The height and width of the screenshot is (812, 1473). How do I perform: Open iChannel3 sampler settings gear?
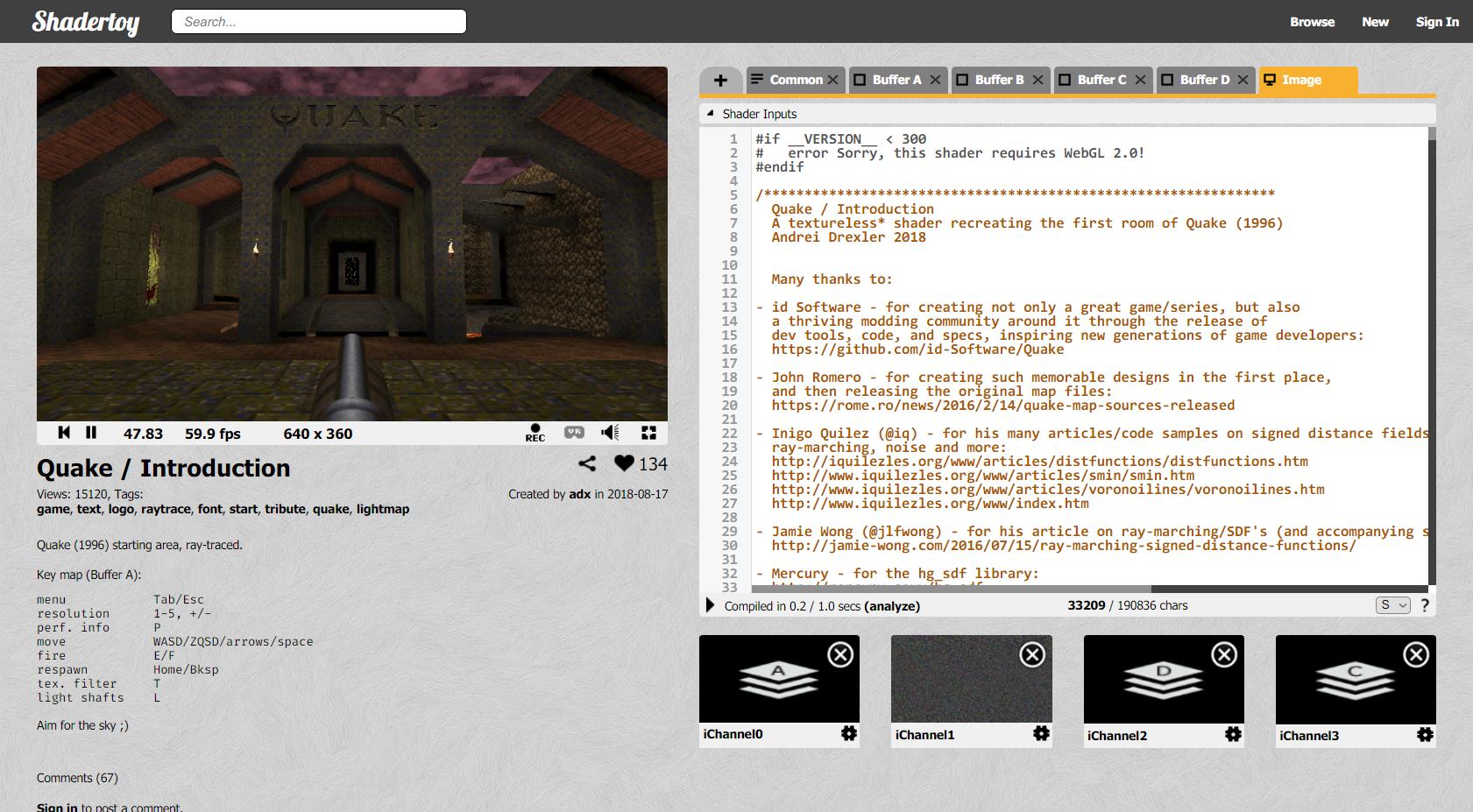tap(1425, 735)
